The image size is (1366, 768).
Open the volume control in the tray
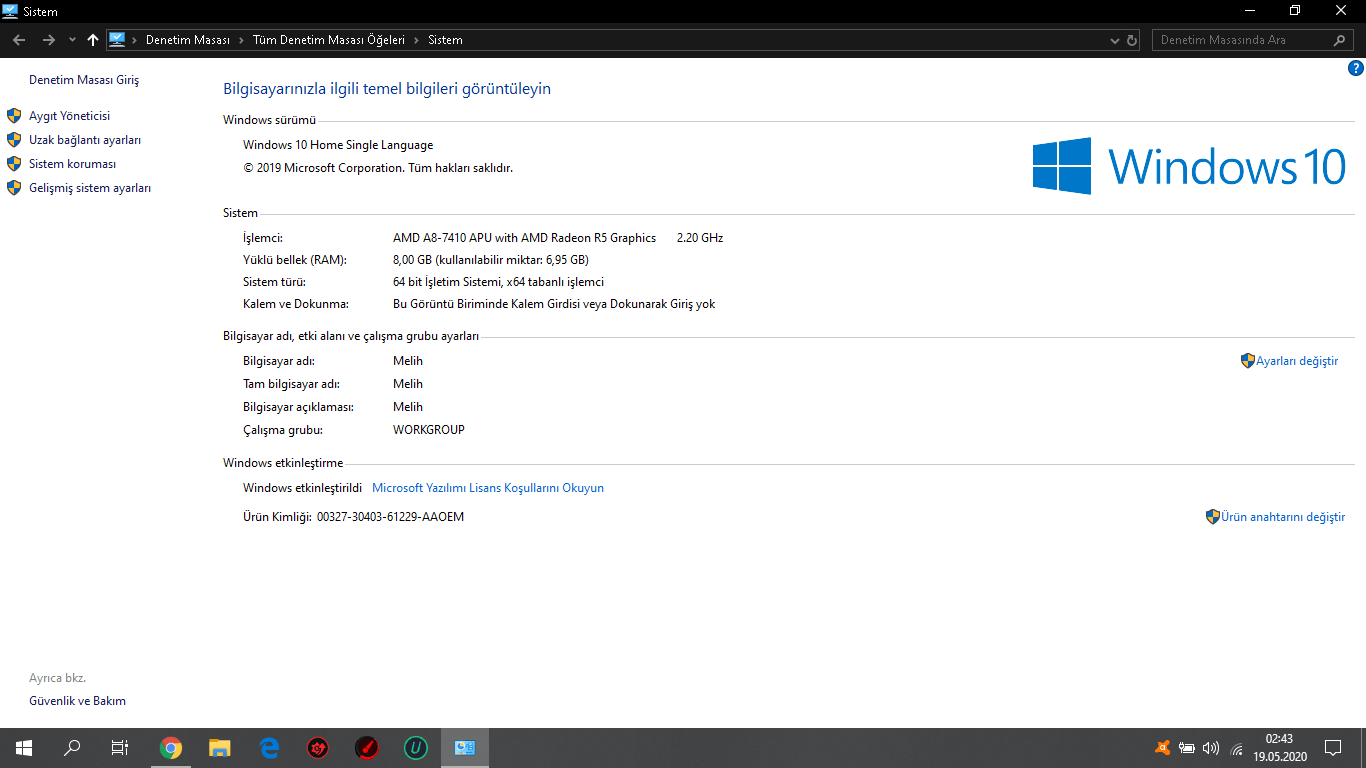pos(1211,748)
